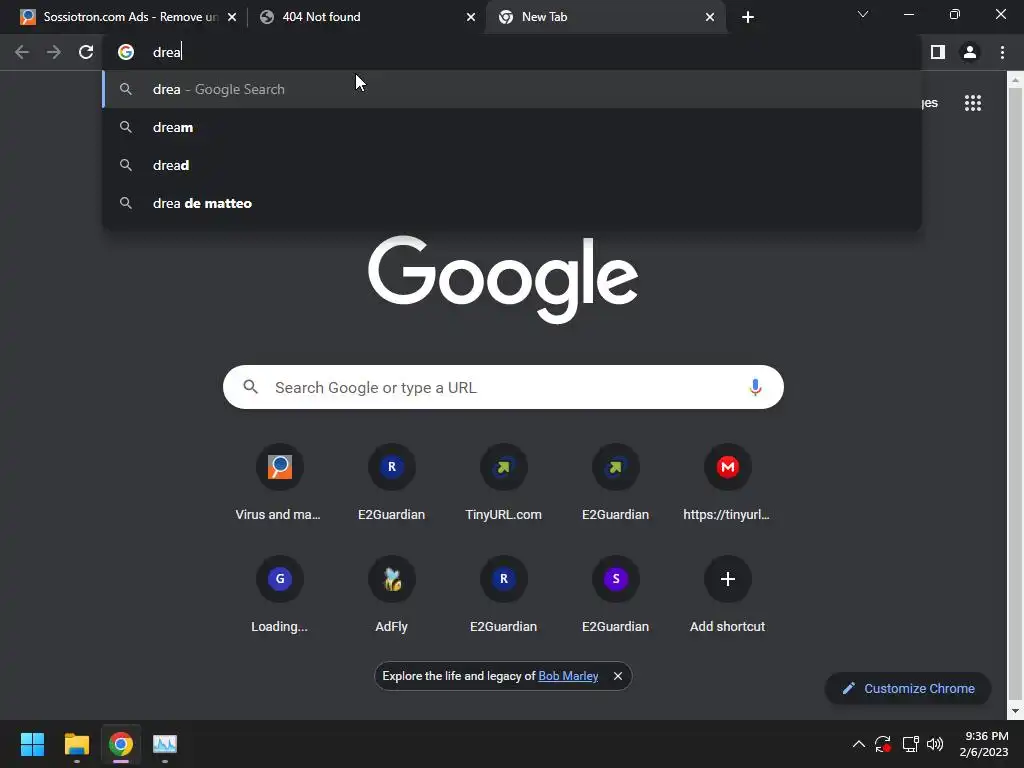Close the 404 Not found tab
Screen dimensions: 1024x768
click(x=471, y=17)
